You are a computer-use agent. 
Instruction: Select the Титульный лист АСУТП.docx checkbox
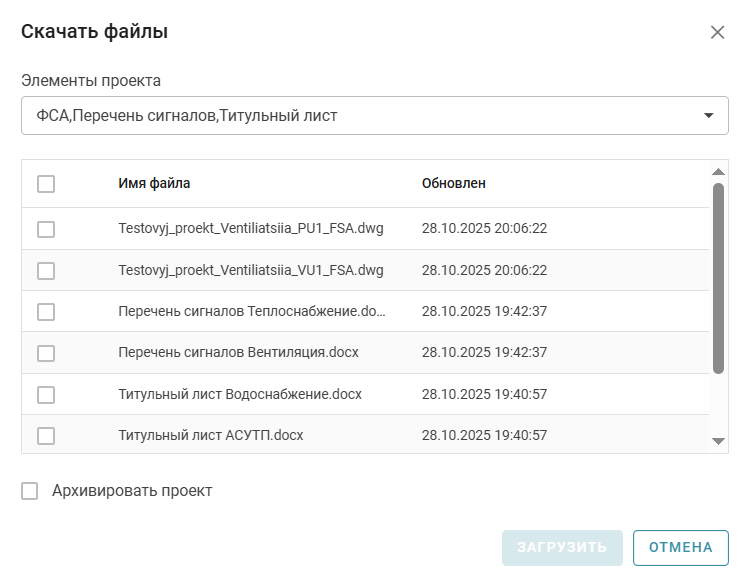point(46,435)
